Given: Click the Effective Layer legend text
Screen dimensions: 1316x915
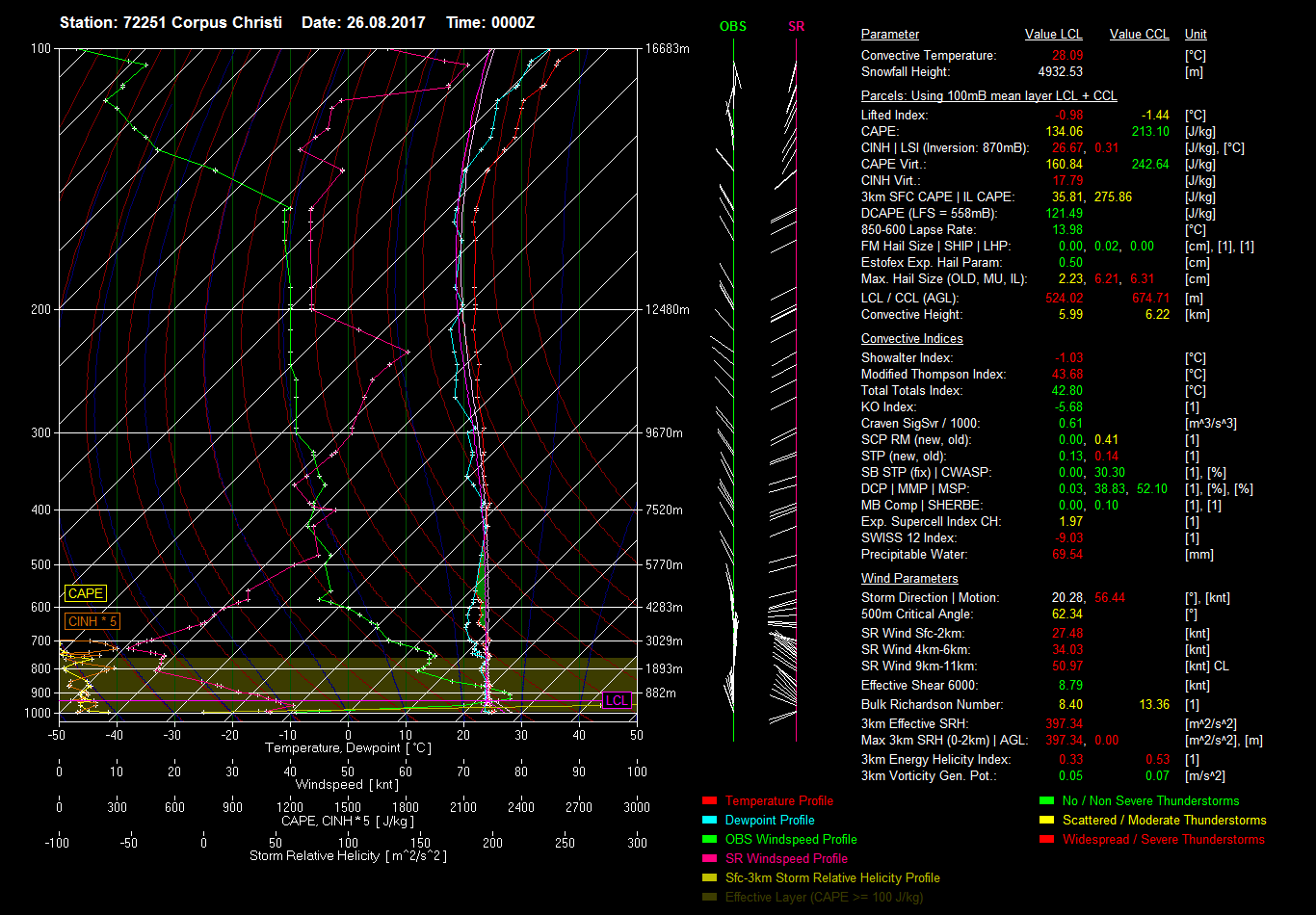Looking at the screenshot, I should [x=824, y=898].
